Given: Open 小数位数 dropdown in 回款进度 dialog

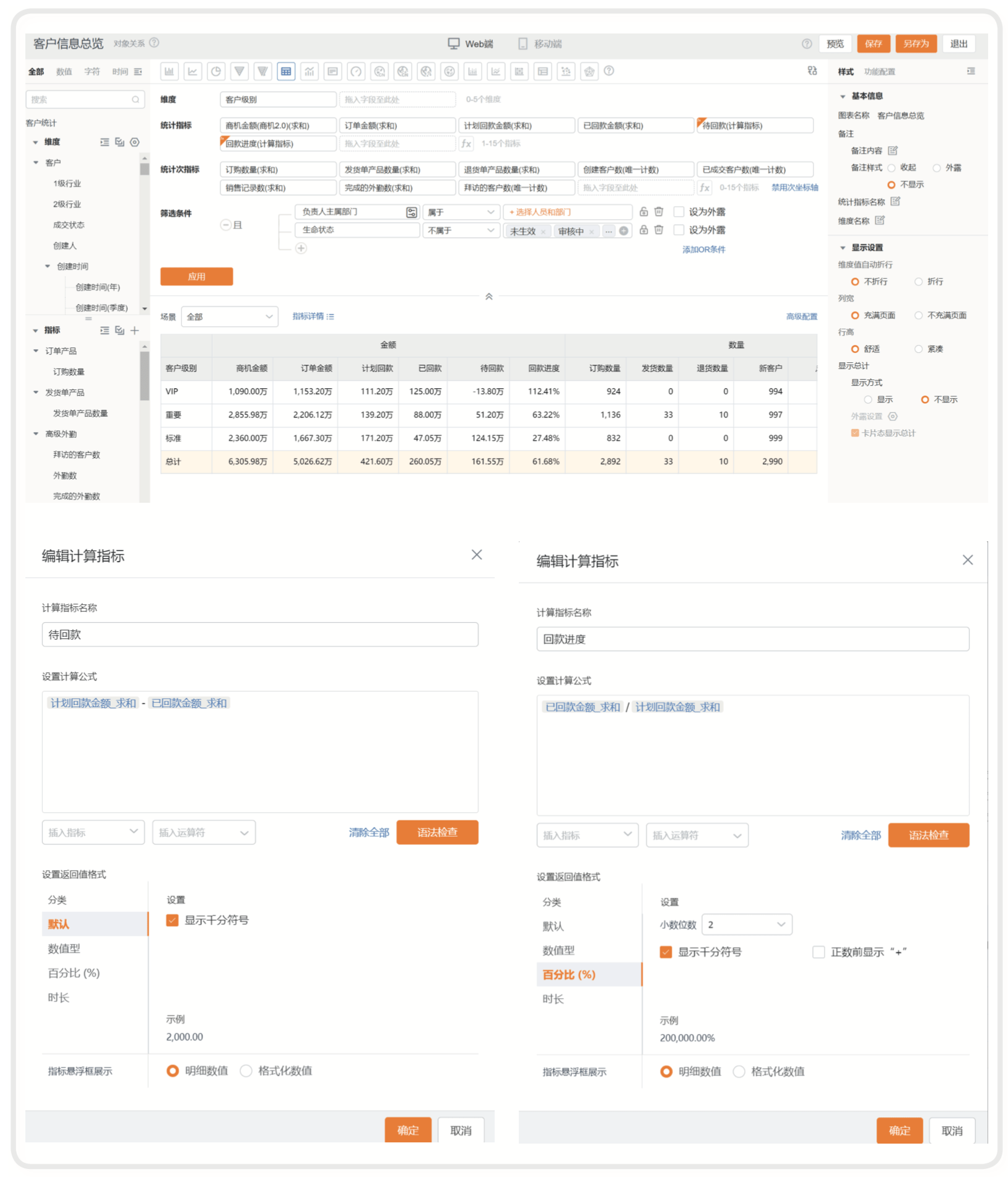Looking at the screenshot, I should coord(747,924).
